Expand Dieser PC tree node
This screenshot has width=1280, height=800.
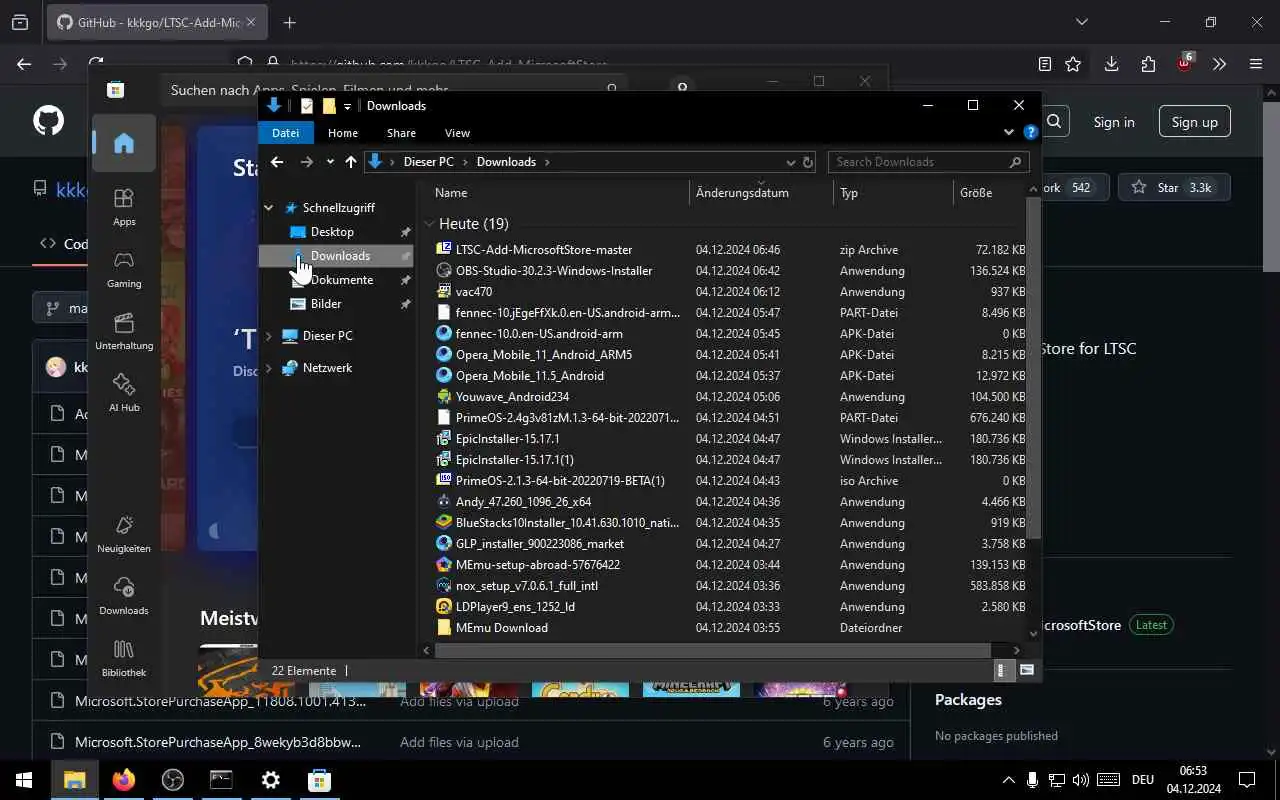pyautogui.click(x=268, y=336)
